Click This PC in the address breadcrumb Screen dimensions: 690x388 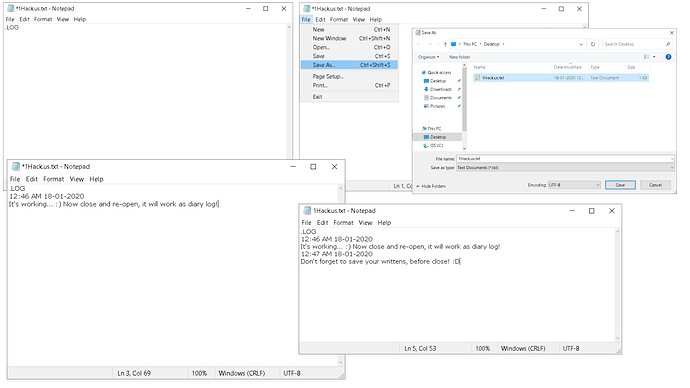click(470, 44)
